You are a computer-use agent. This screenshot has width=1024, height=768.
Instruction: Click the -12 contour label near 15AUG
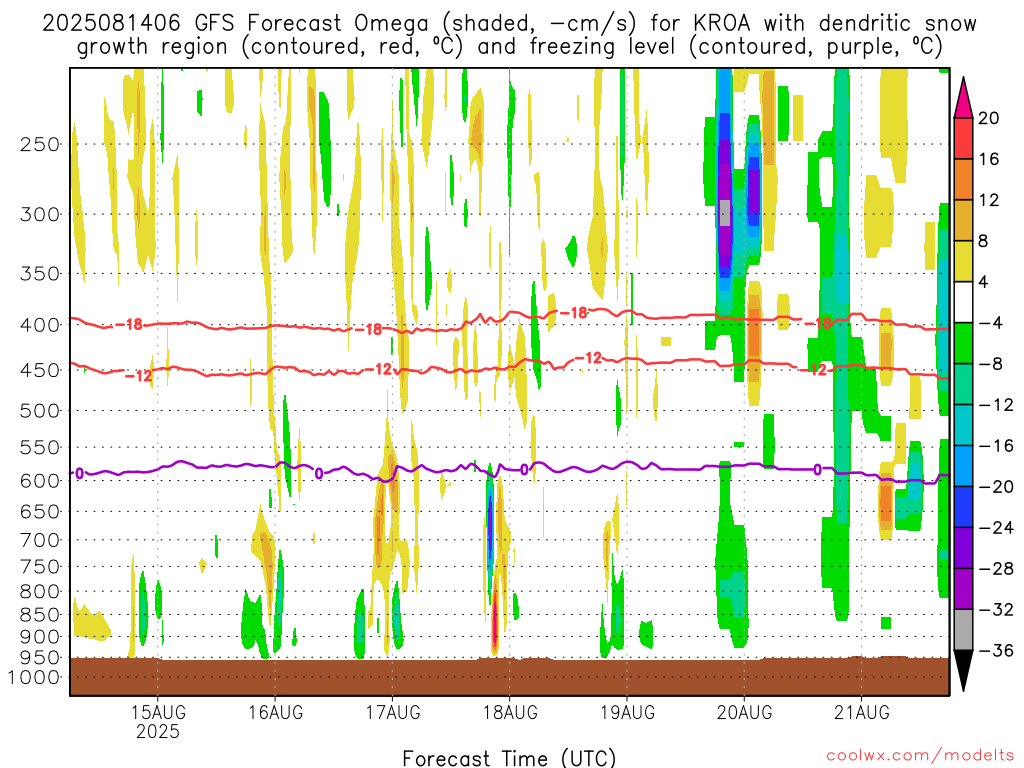pyautogui.click(x=138, y=376)
